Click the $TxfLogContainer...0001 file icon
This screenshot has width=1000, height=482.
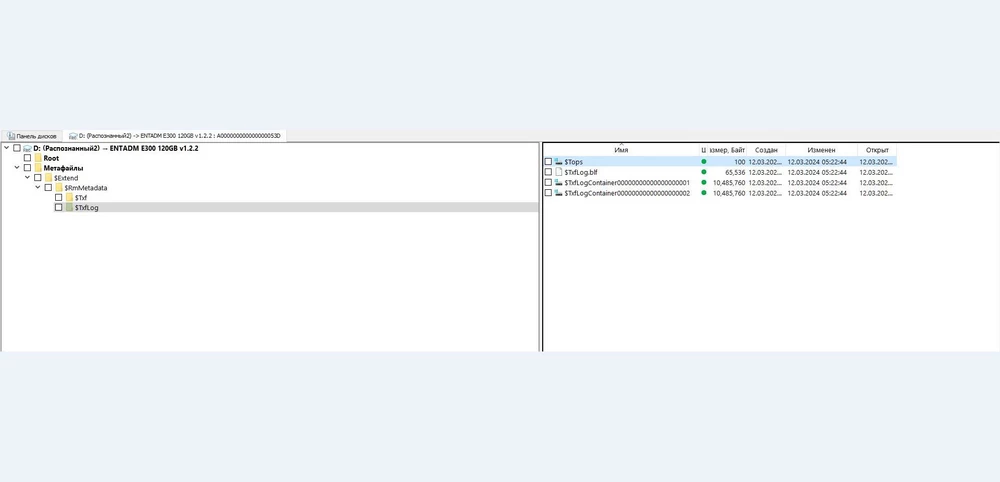pyautogui.click(x=558, y=183)
